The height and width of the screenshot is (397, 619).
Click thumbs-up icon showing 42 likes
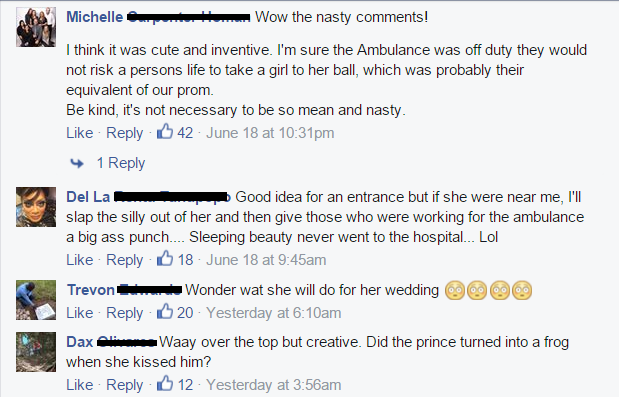click(x=165, y=131)
